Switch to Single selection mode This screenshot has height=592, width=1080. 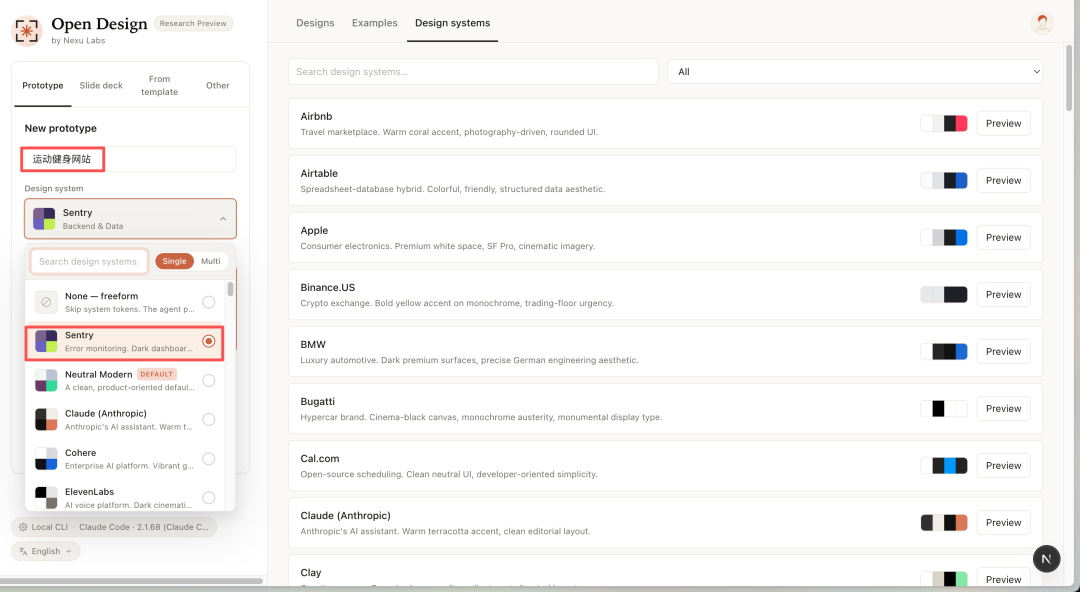[x=174, y=261]
